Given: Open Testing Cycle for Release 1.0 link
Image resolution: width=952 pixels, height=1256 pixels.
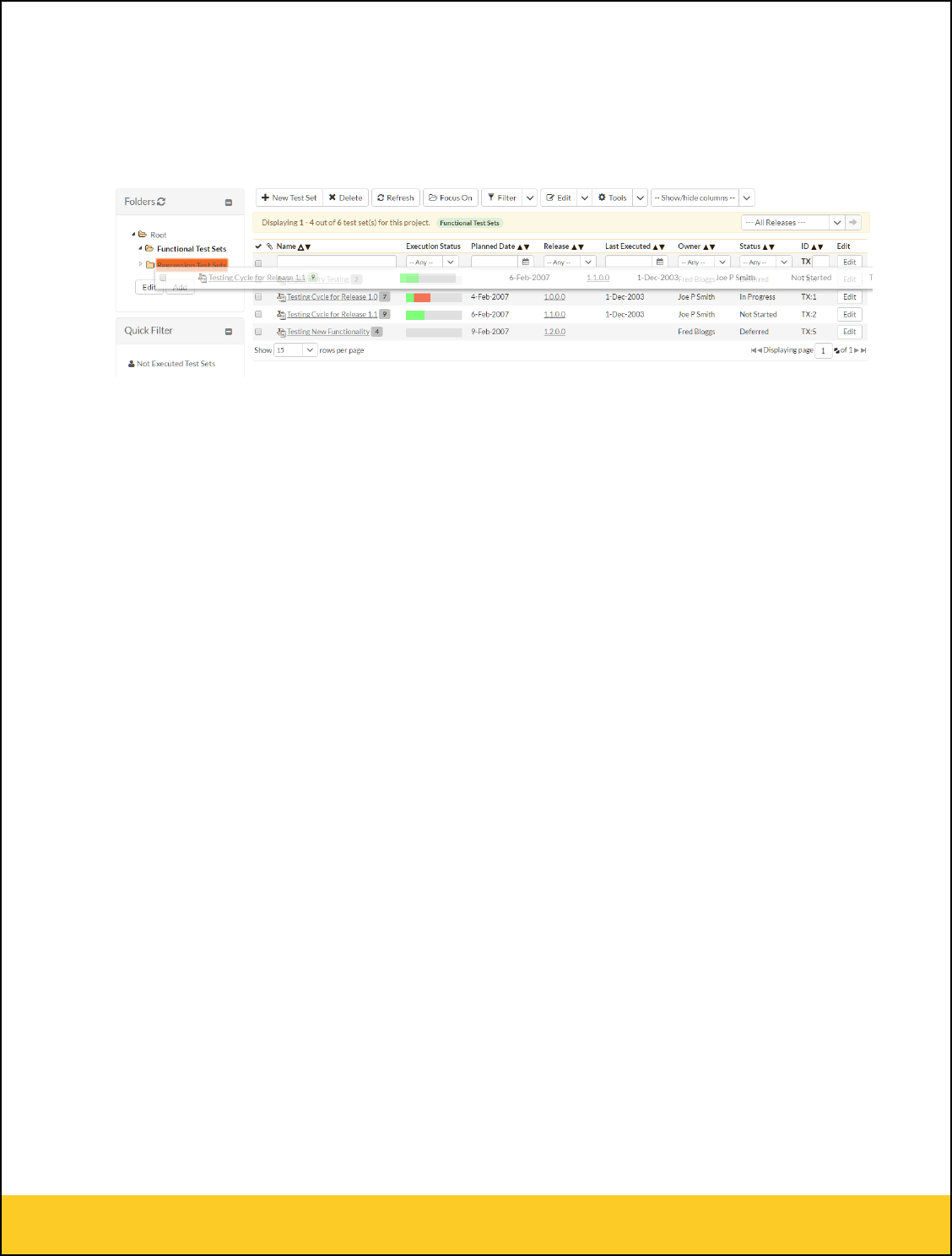Looking at the screenshot, I should point(333,297).
